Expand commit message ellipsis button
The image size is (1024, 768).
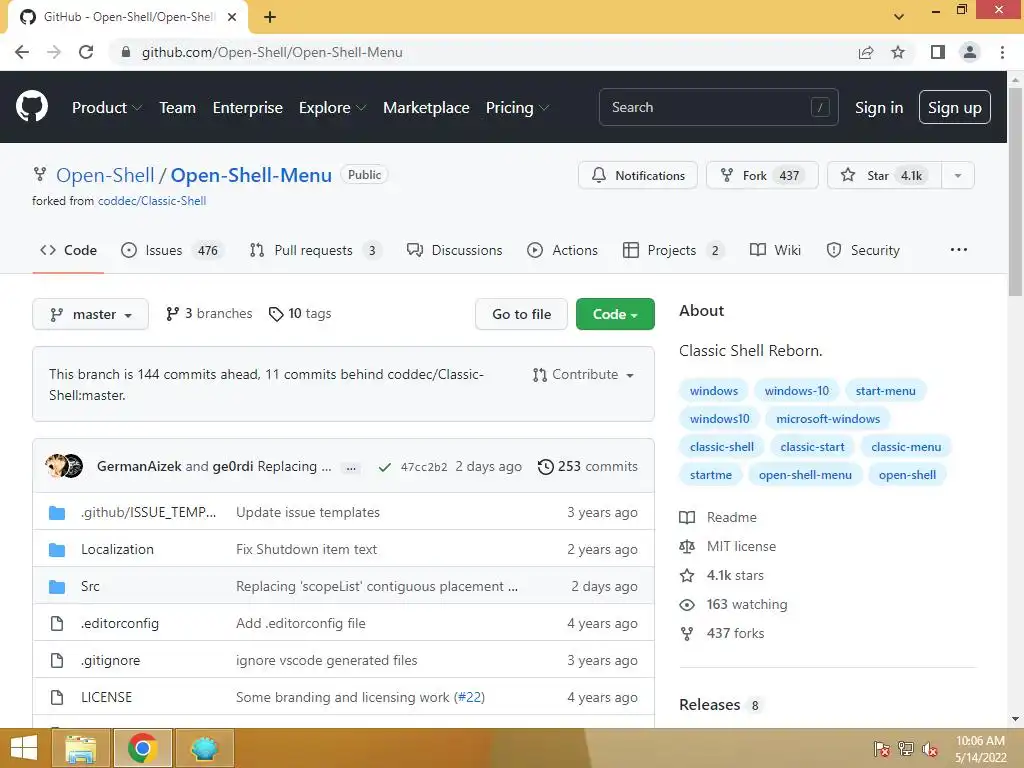pos(351,468)
